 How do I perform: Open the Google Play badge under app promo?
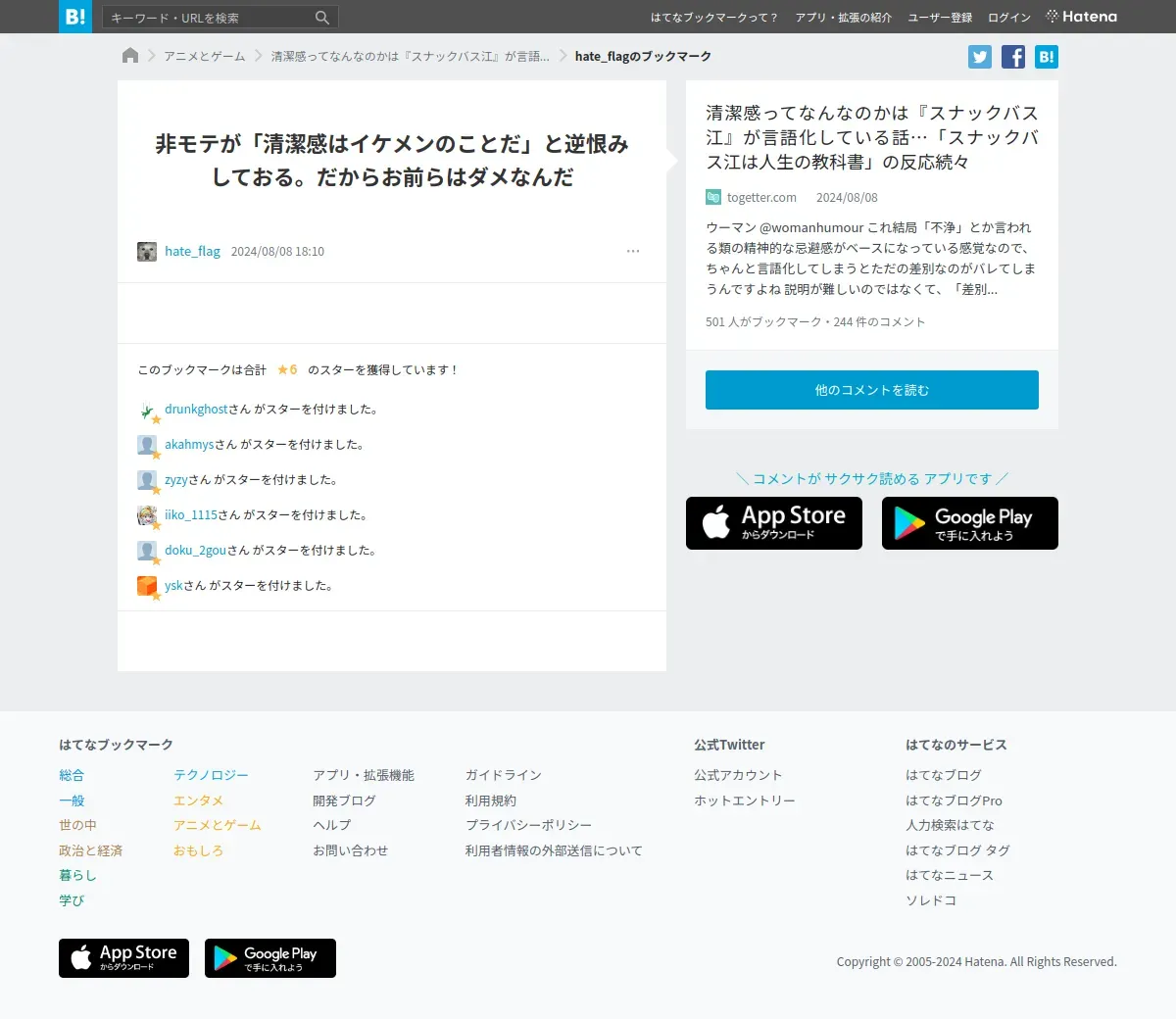[x=970, y=523]
